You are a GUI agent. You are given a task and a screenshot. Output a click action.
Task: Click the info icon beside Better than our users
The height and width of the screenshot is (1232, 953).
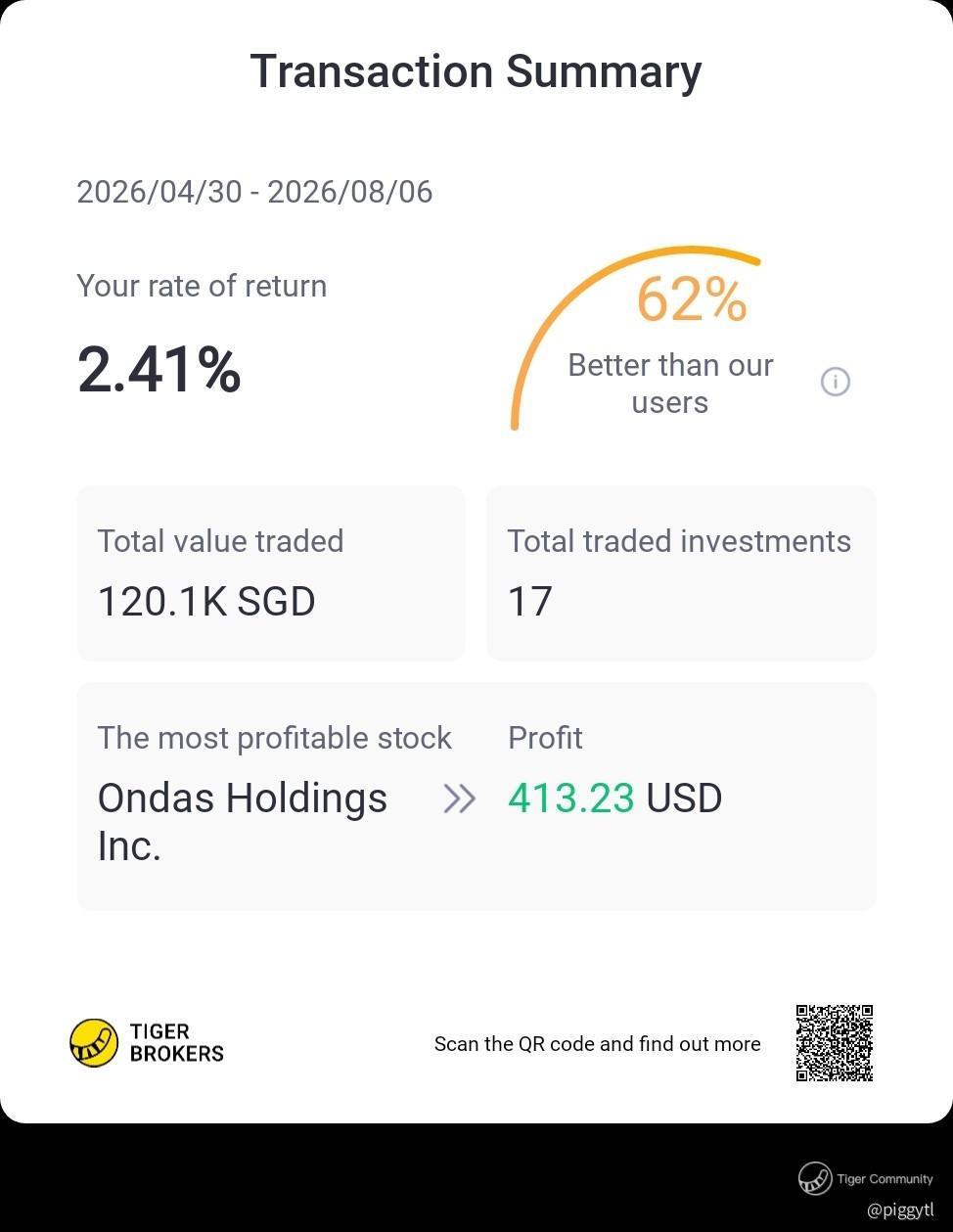point(835,382)
